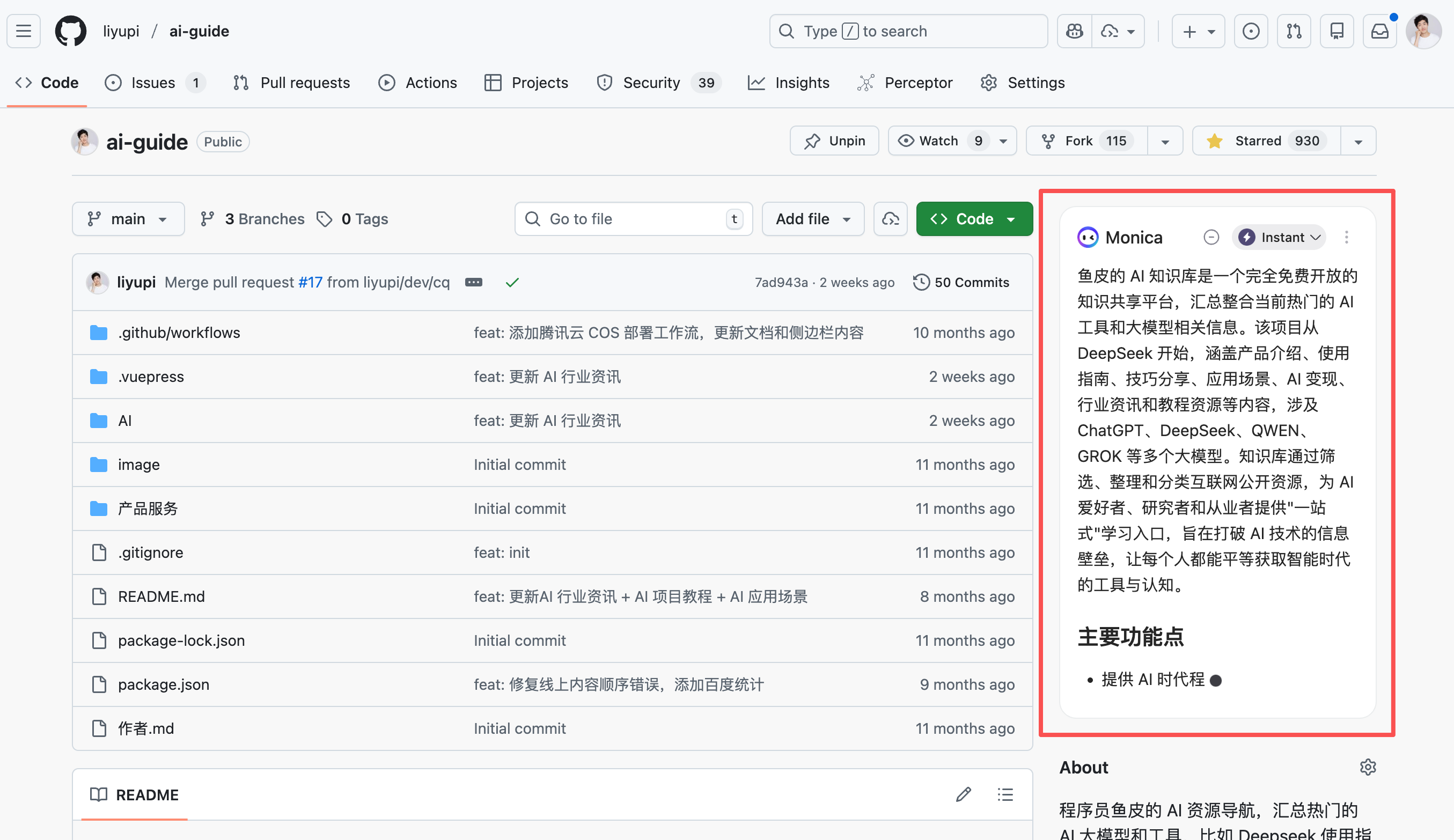This screenshot has height=840, width=1454.
Task: Expand Monica's Instant mode dropdown
Action: (1279, 237)
